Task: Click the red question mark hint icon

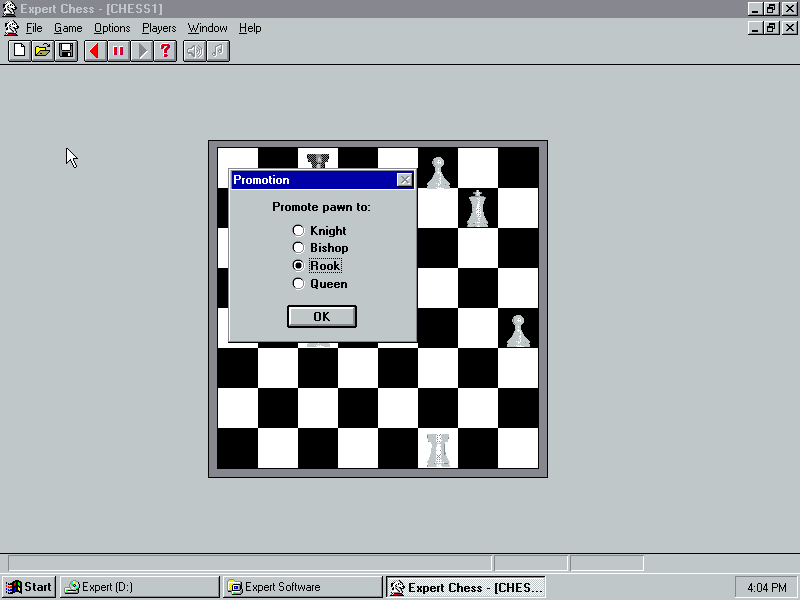Action: [165, 51]
